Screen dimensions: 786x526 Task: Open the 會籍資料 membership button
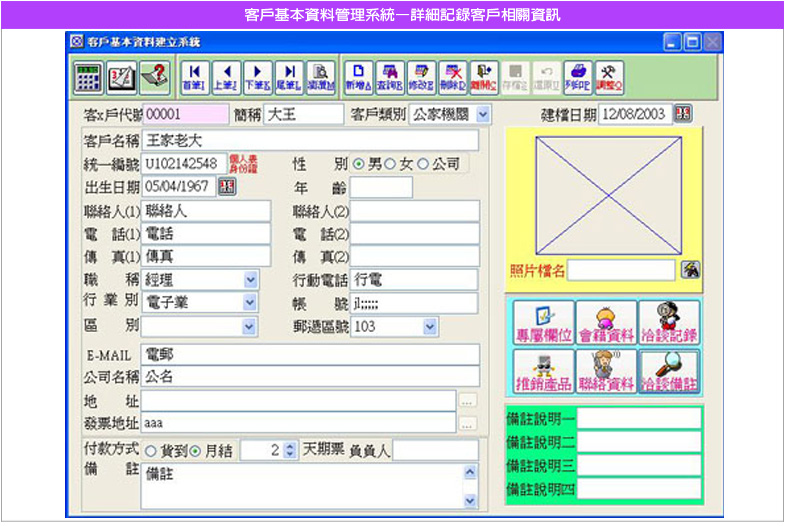click(607, 321)
